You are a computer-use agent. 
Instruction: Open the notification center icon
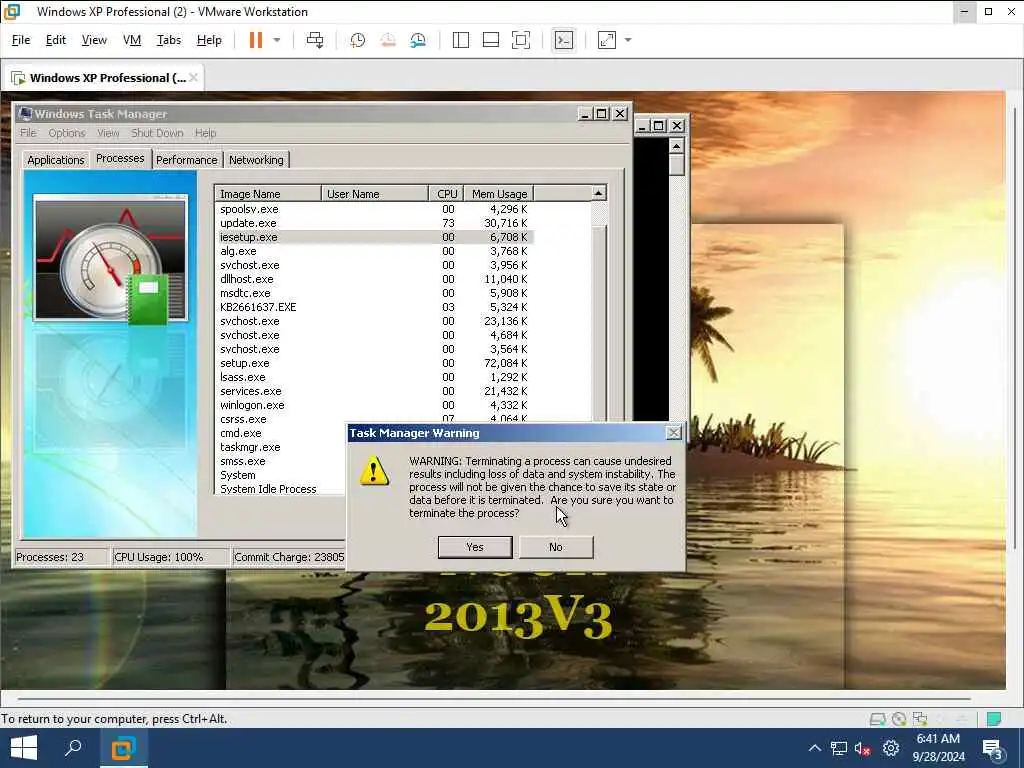[993, 748]
